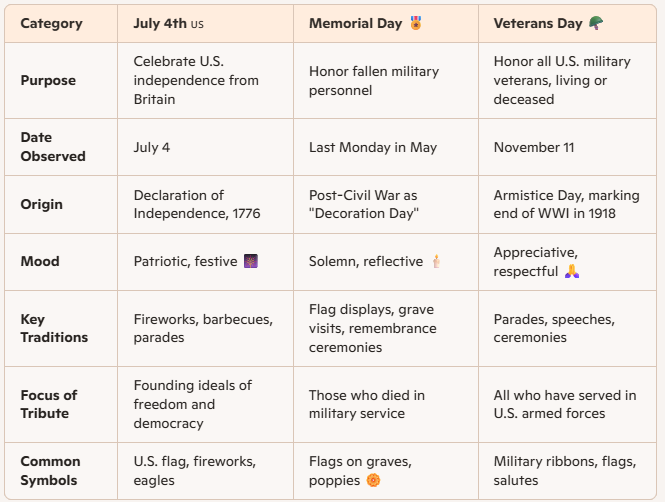This screenshot has width=665, height=502.
Task: Click the US flag icon after July 4th
Action: point(197,23)
